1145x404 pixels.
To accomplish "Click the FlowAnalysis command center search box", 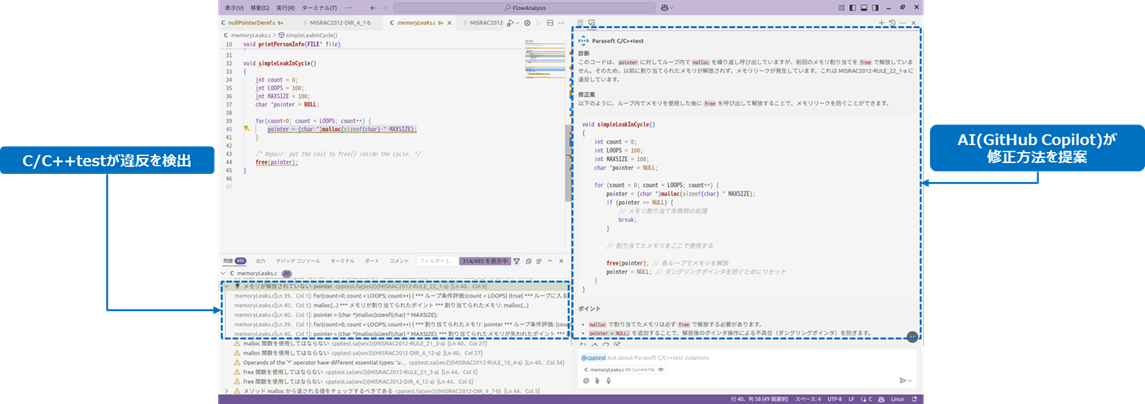I will click(x=524, y=7).
